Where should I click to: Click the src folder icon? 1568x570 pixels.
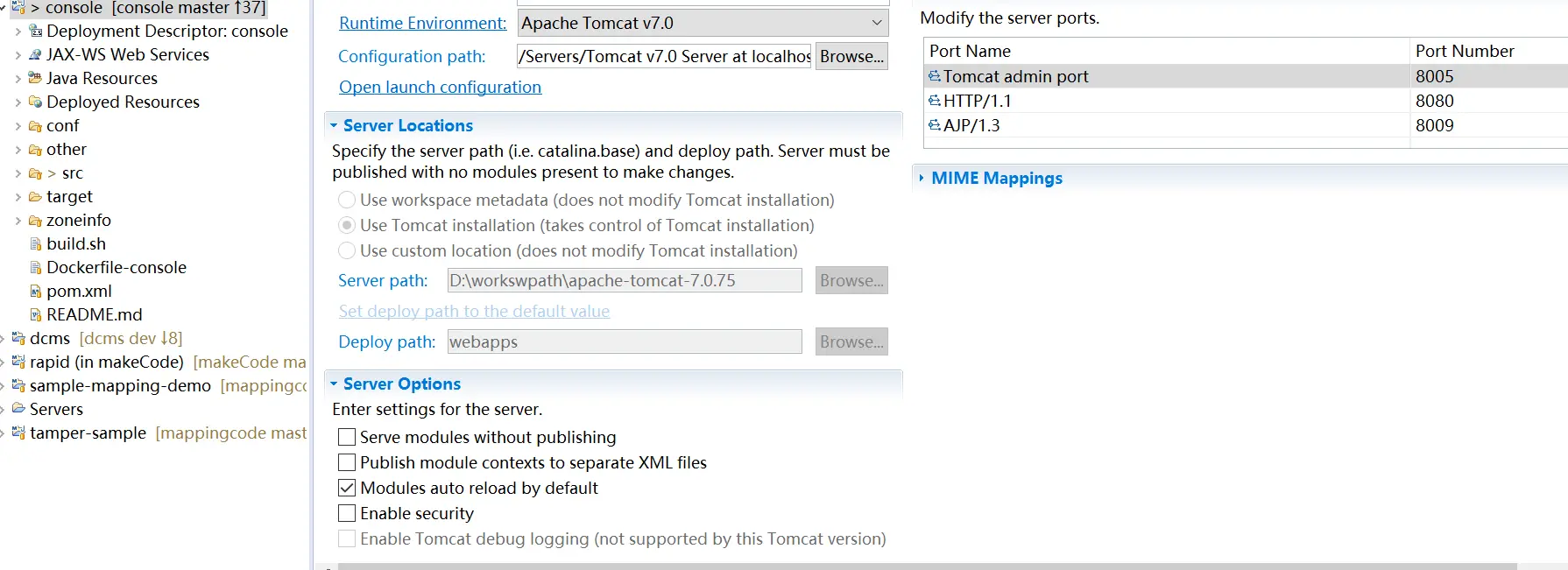(x=36, y=172)
